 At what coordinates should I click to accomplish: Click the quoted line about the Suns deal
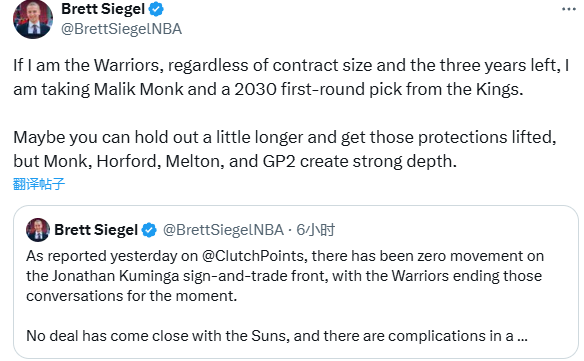[x=276, y=336]
